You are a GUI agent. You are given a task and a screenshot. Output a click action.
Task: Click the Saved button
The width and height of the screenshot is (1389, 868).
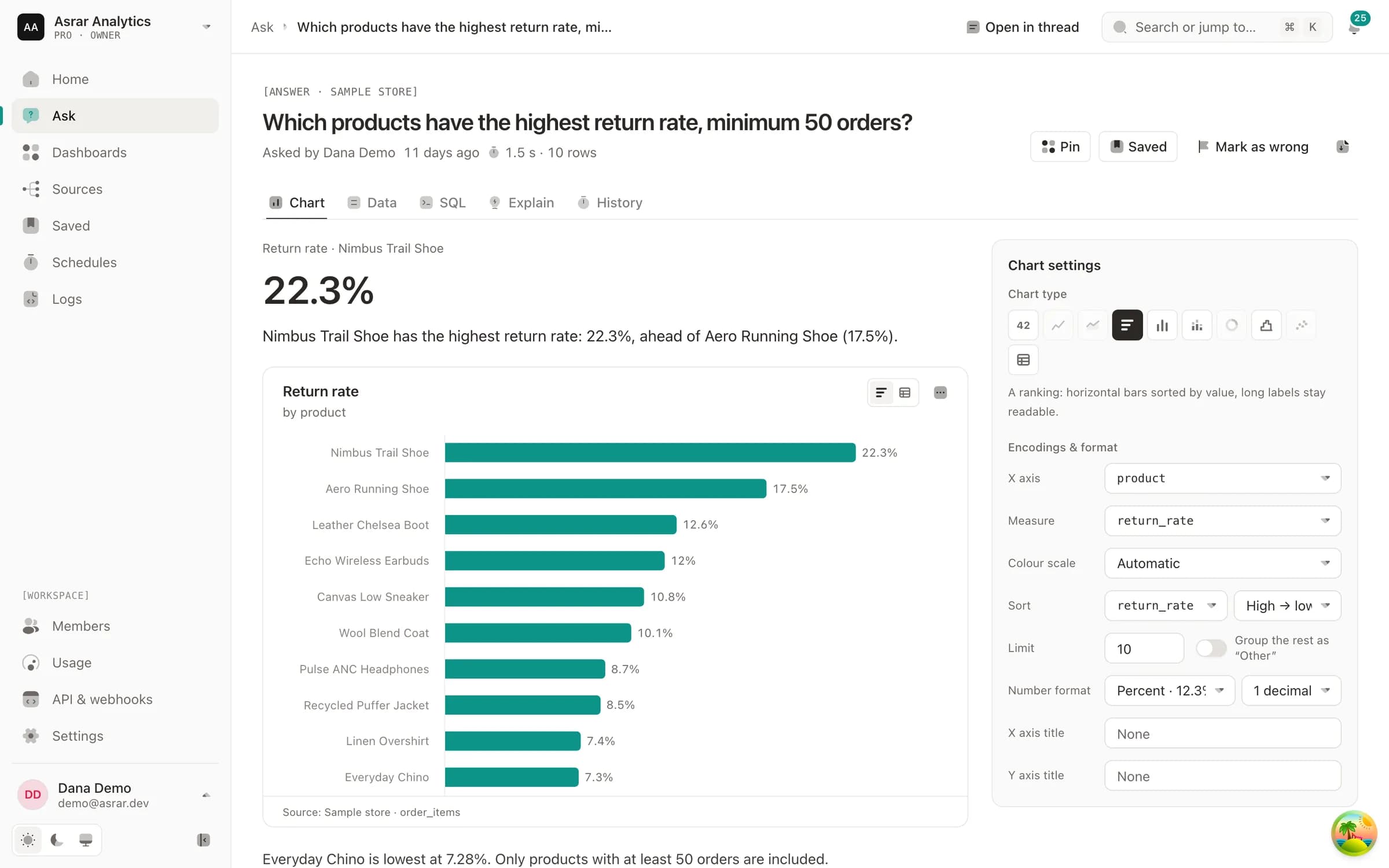coord(1138,146)
